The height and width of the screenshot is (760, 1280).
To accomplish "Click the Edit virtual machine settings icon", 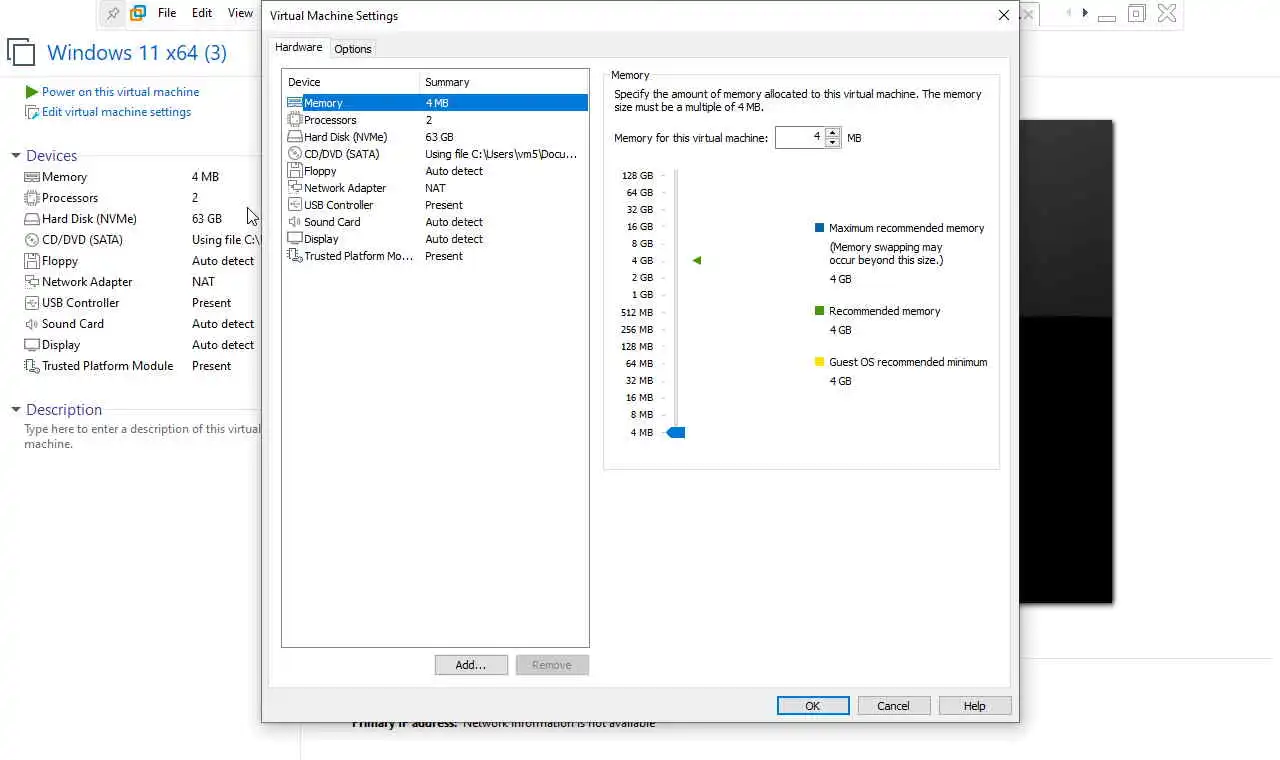I will [32, 112].
